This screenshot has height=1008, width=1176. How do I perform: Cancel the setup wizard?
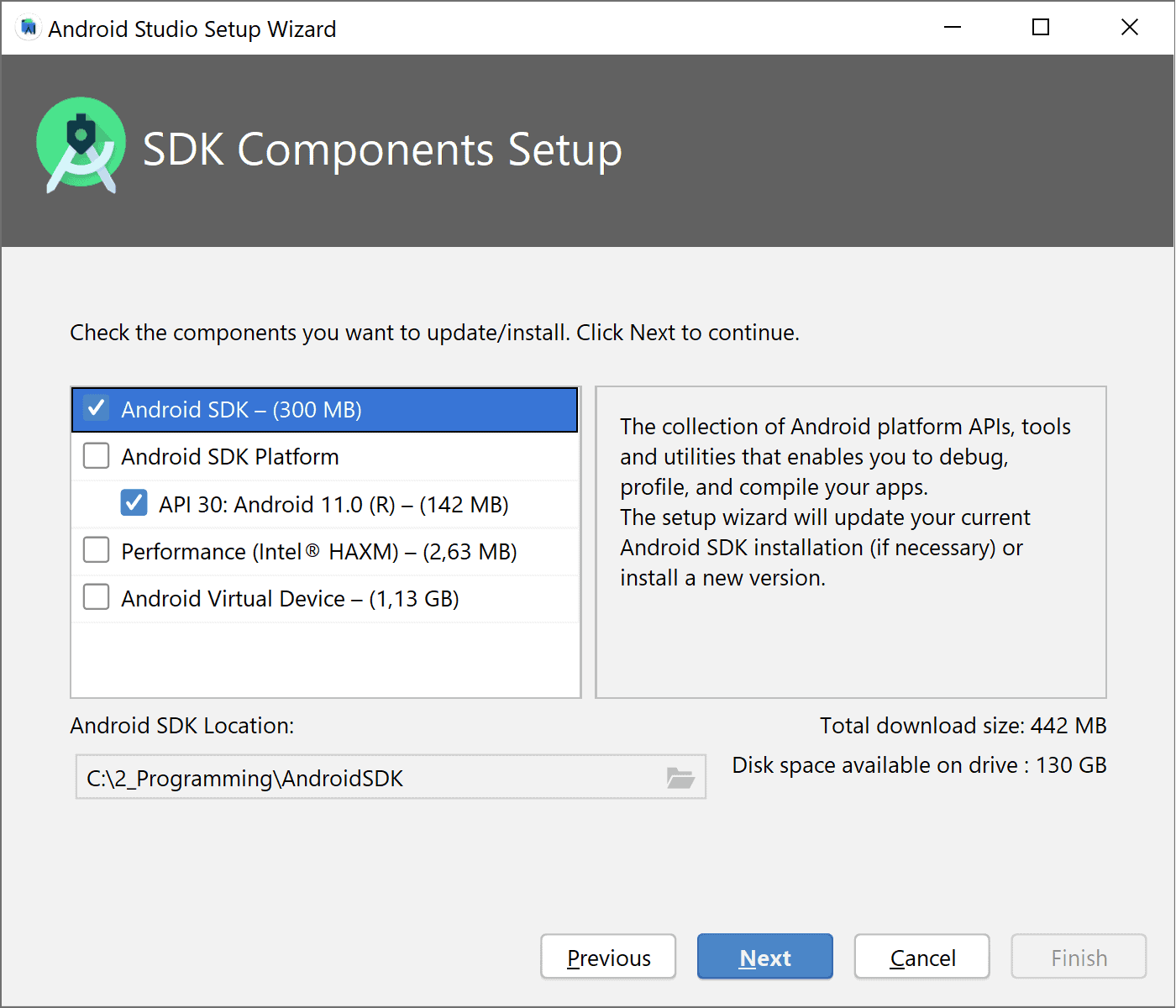922,957
